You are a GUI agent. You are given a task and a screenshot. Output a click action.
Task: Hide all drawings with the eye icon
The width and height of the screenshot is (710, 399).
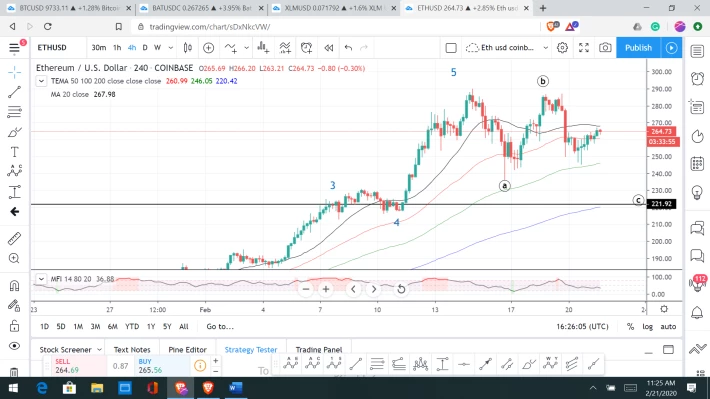click(x=14, y=346)
